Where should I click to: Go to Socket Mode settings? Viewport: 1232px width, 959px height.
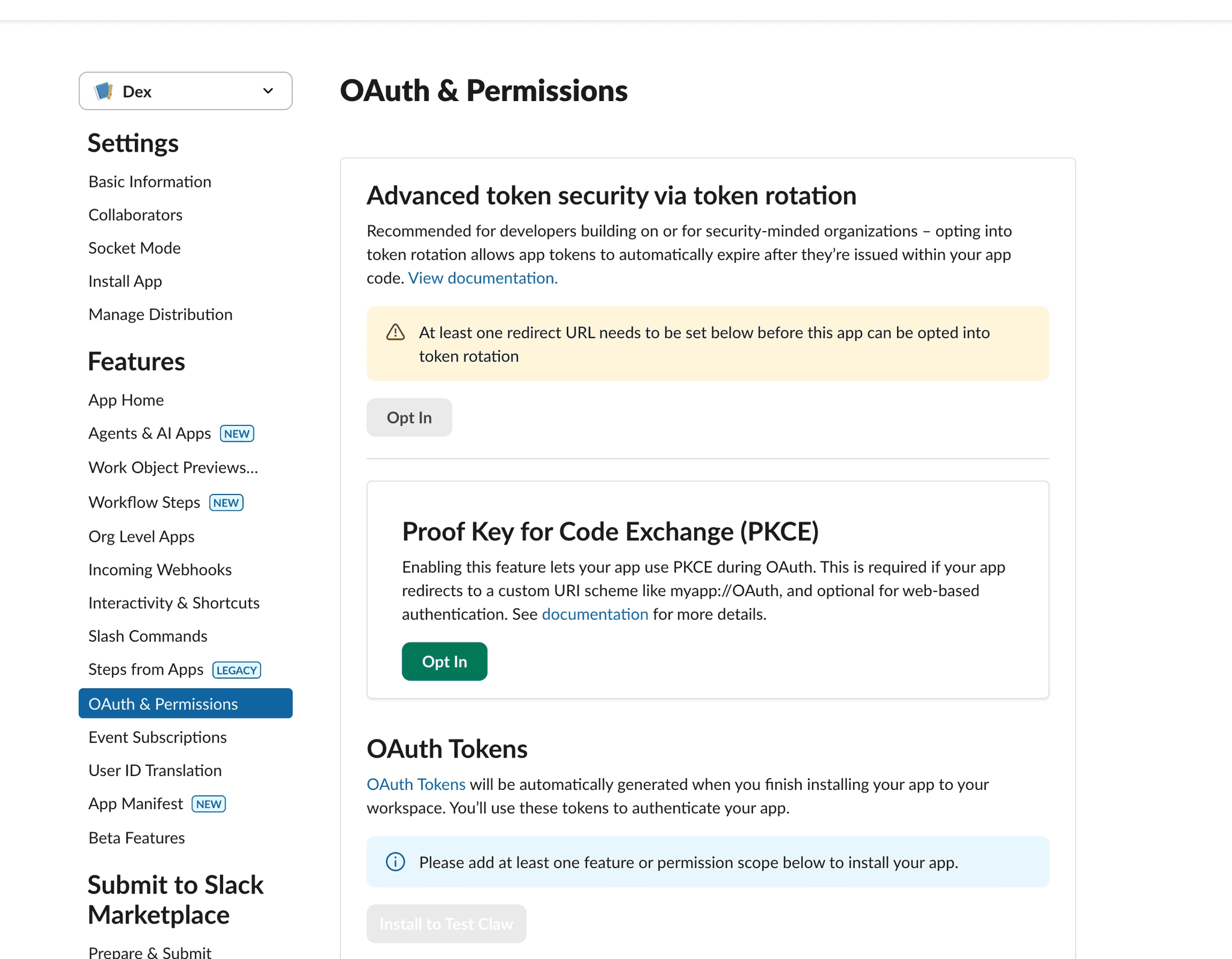134,248
